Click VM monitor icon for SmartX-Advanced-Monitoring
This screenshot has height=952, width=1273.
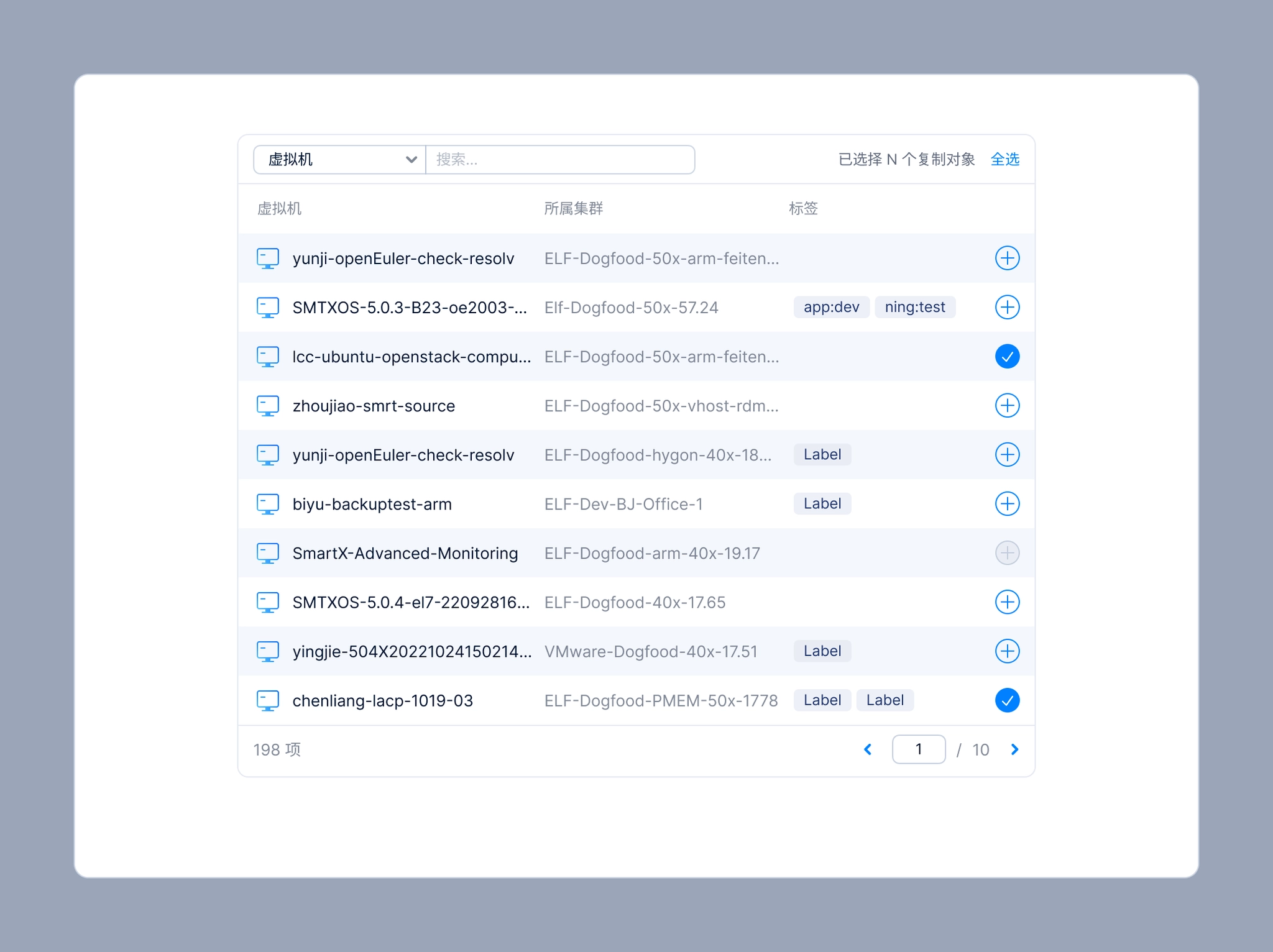click(268, 553)
